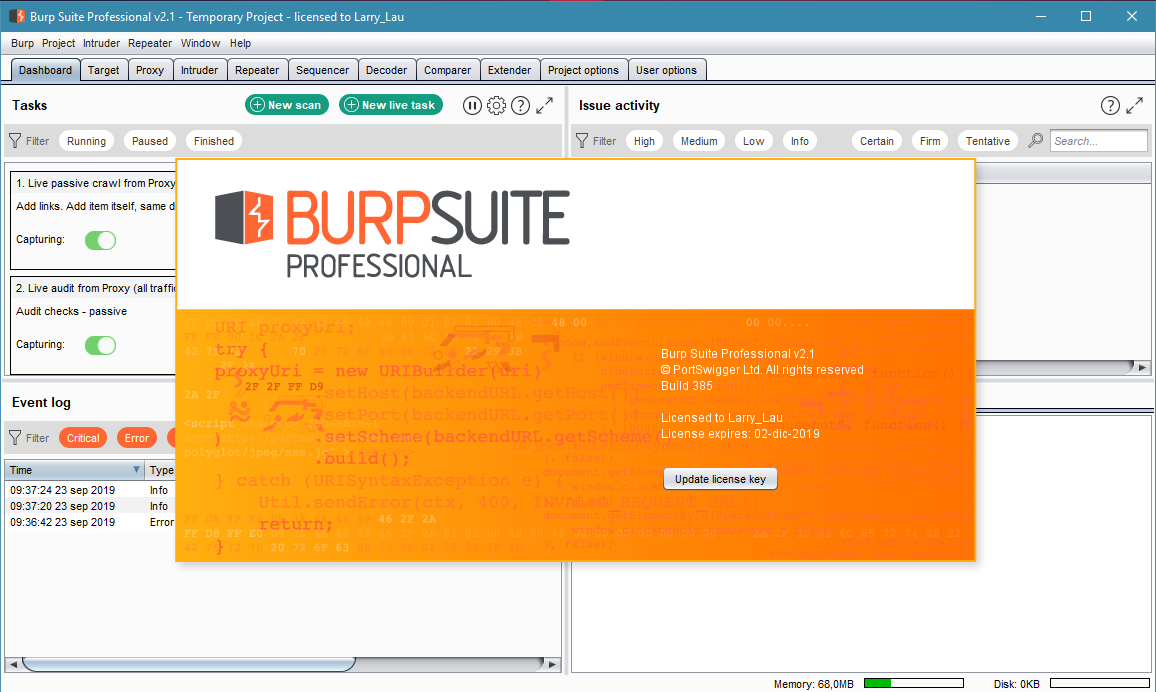Click the issue list scroll-right arrow
1156x692 pixels.
[x=1142, y=366]
